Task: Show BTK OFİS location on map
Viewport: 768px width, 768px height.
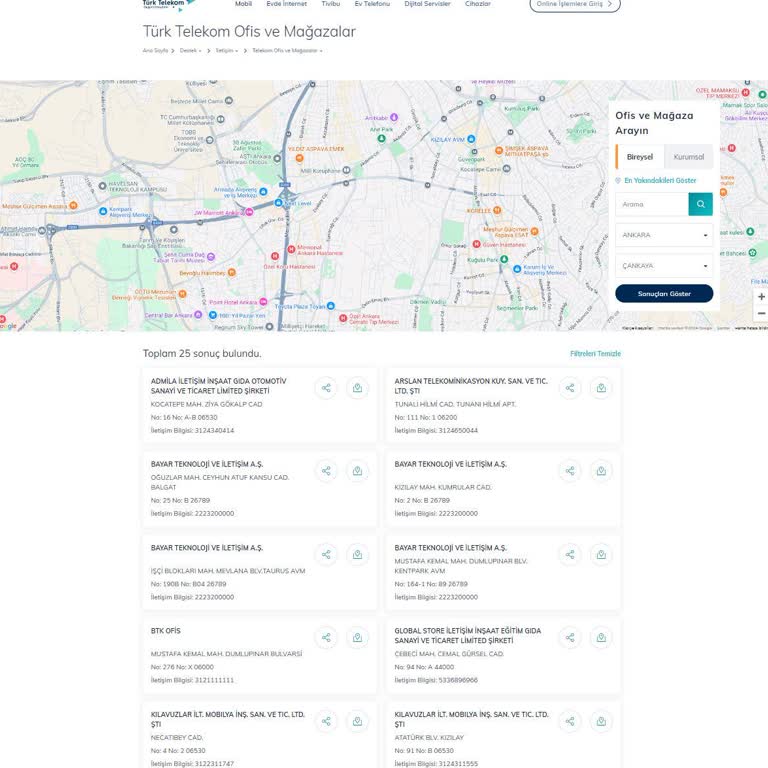Action: click(358, 637)
